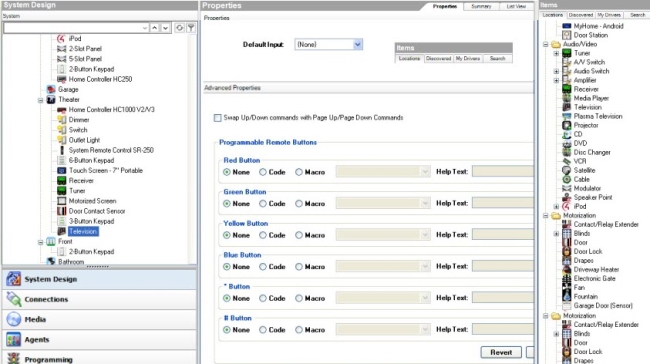
Task: Click the Plasma Television icon in Items
Action: [567, 116]
